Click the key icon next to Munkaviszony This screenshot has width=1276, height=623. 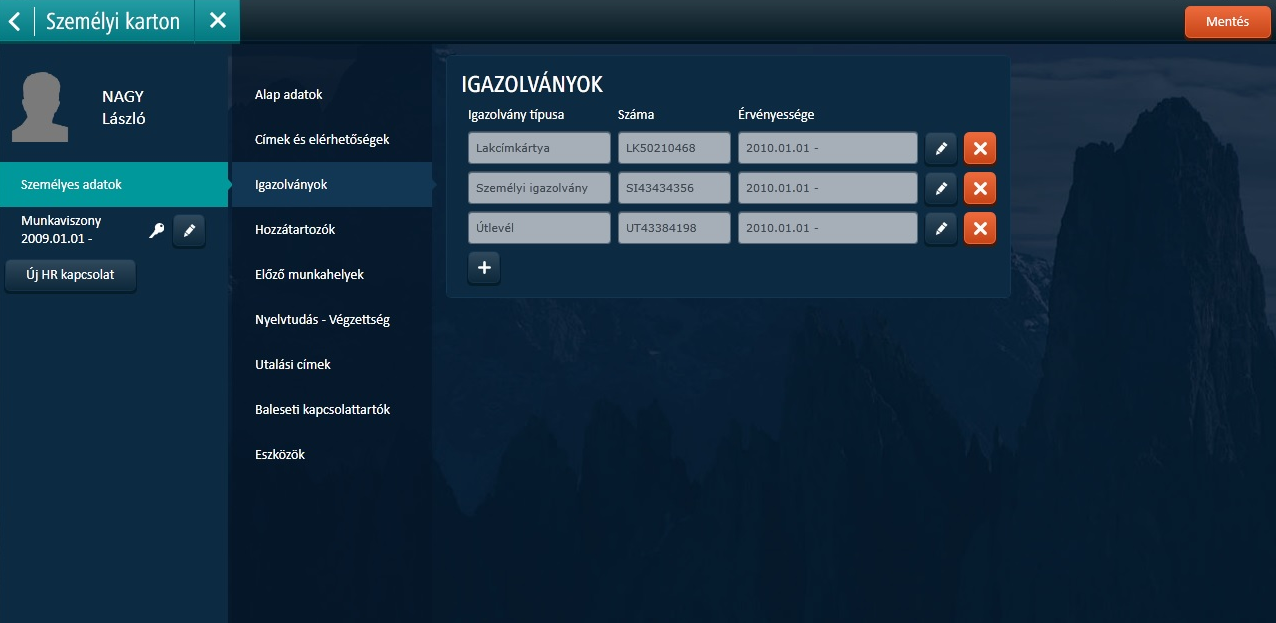click(x=156, y=231)
